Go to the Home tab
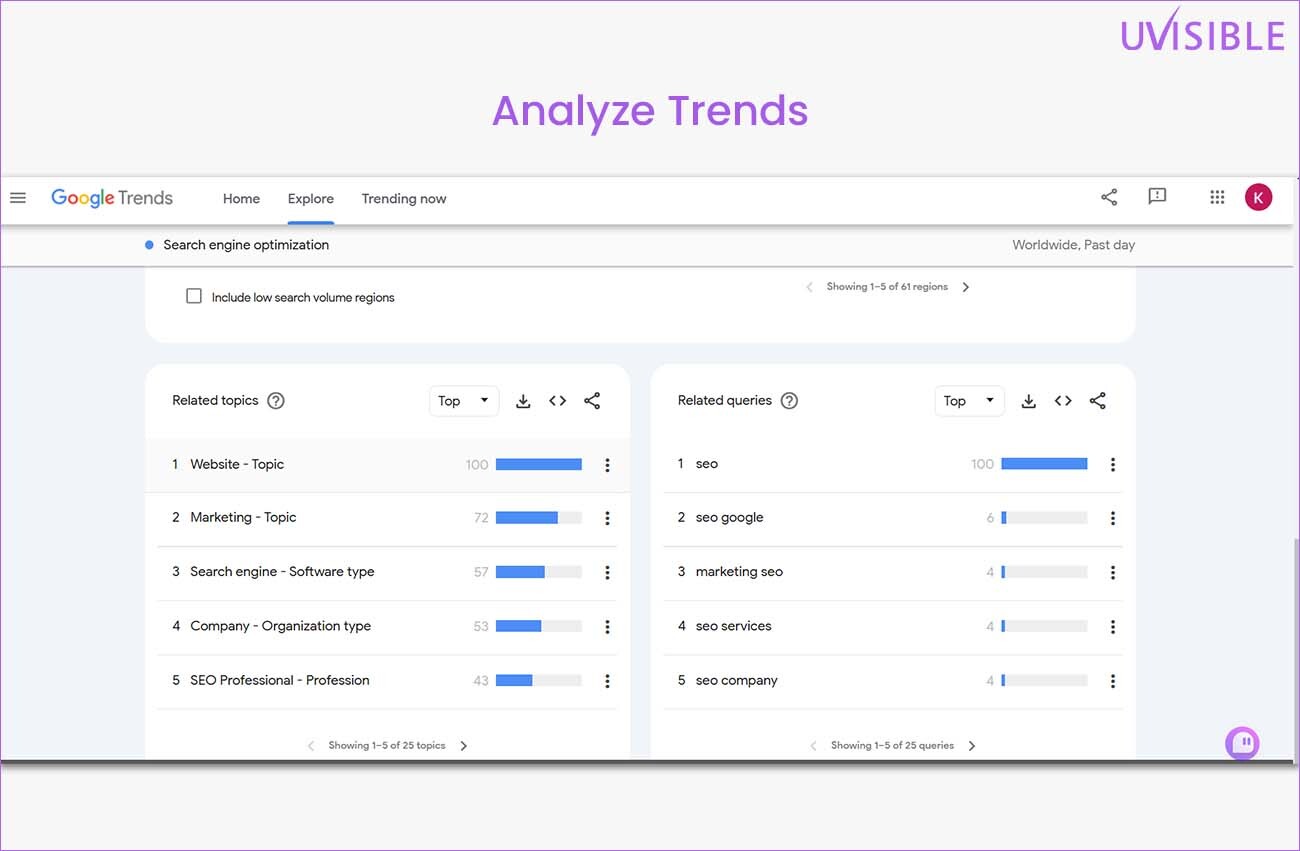This screenshot has height=851, width=1300. [241, 199]
